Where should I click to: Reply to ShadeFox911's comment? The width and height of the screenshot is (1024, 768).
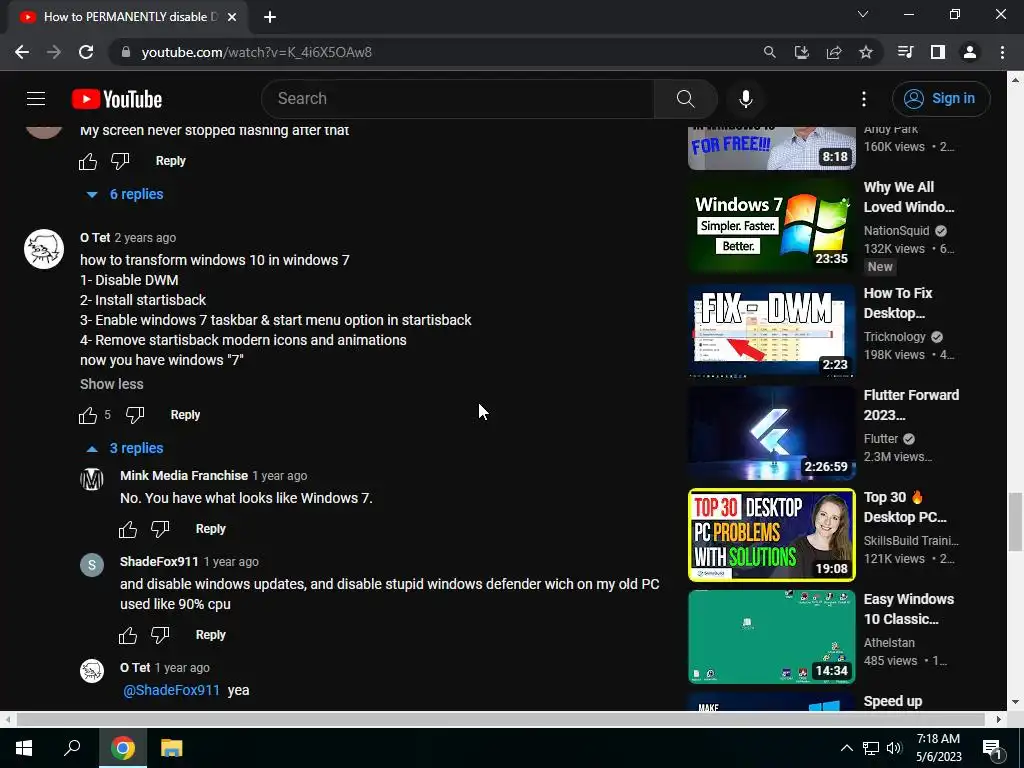(210, 635)
